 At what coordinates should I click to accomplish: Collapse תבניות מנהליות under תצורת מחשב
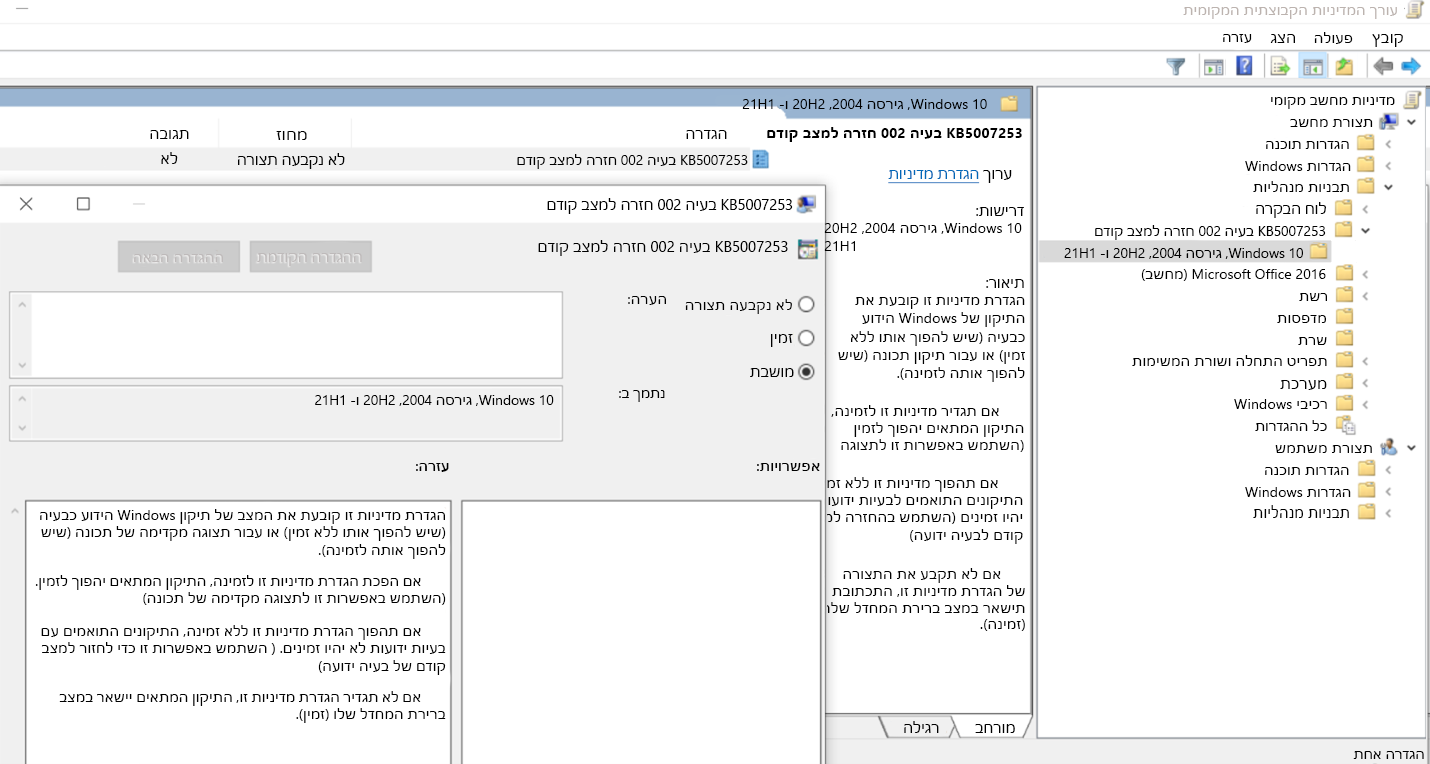pos(1389,186)
